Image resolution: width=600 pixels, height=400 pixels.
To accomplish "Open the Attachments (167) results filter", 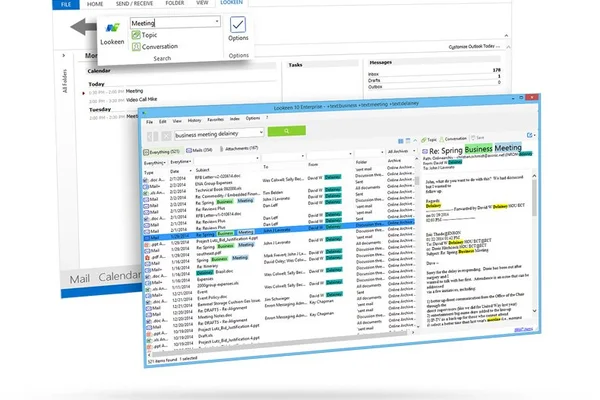I will coord(239,149).
